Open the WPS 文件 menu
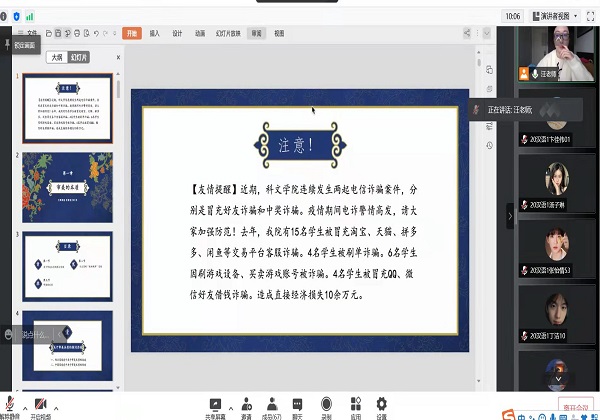Screen dimensions: 600x420 28,33
